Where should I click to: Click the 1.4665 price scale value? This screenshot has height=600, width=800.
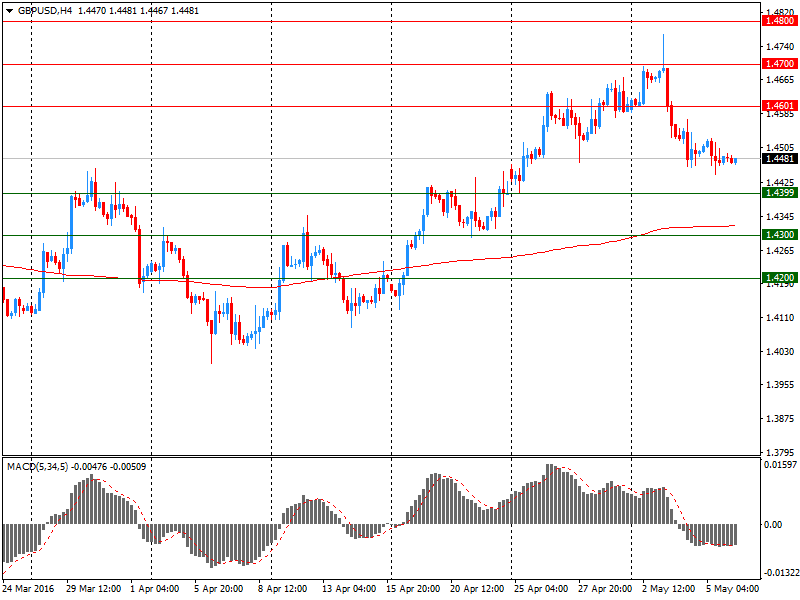780,80
